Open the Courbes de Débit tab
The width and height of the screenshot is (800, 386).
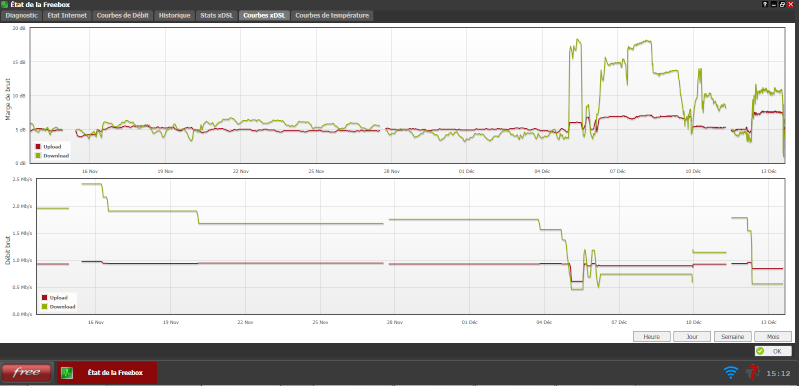click(122, 15)
